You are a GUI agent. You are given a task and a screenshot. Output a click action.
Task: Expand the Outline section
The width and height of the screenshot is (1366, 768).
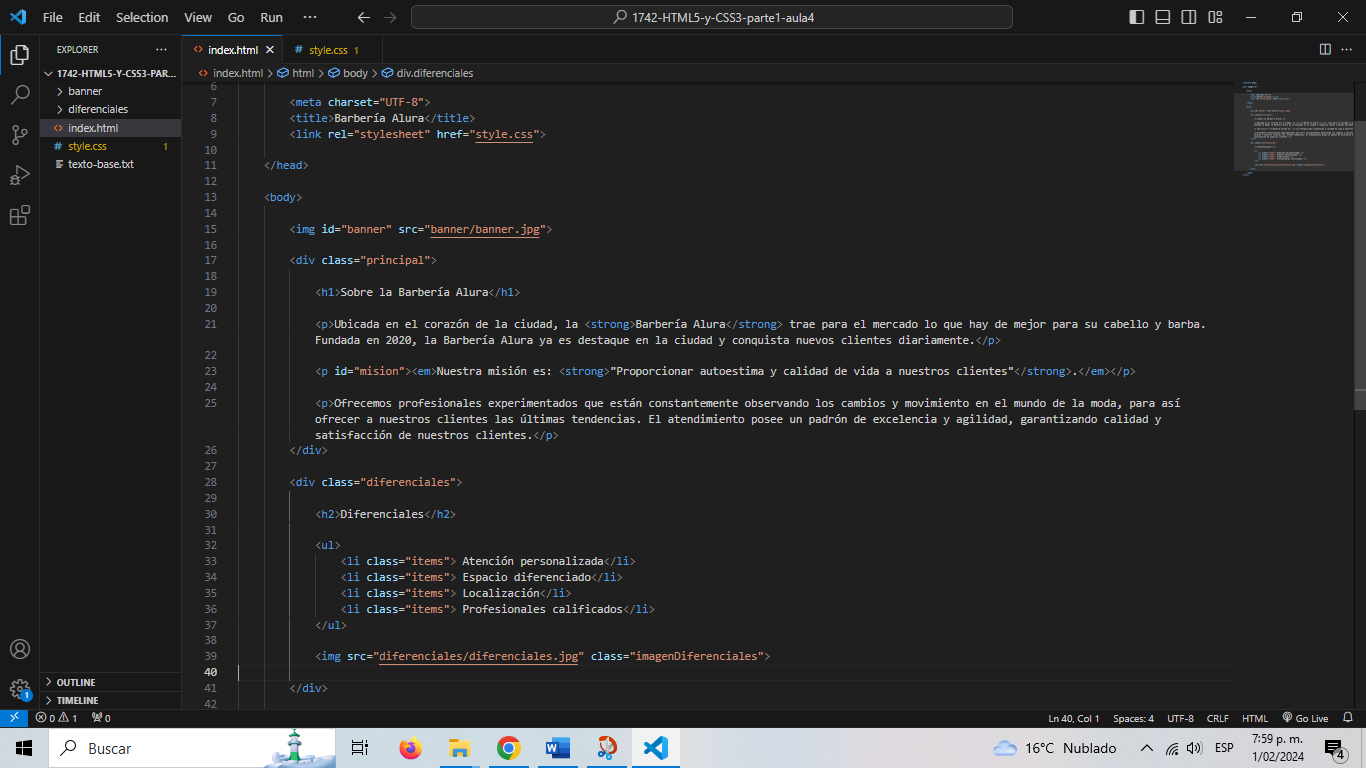110,682
